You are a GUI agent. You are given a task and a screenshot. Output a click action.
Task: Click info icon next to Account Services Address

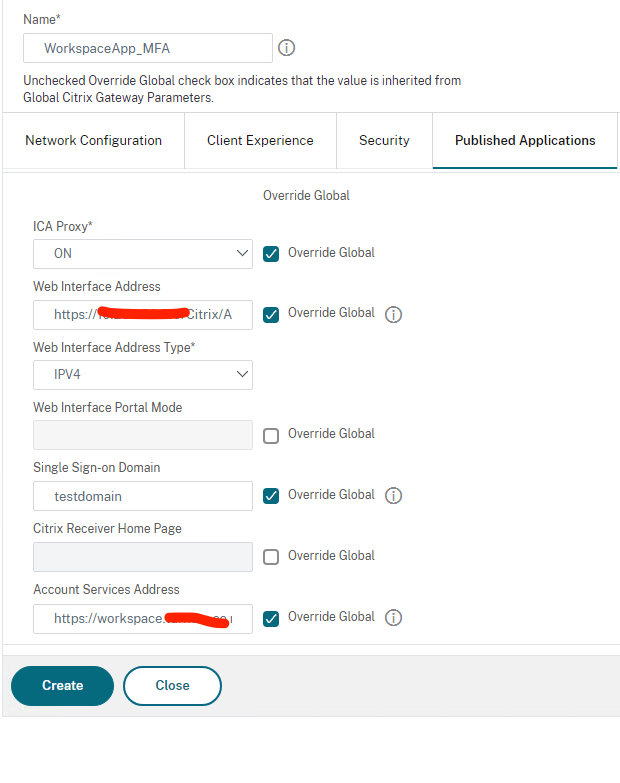coord(393,617)
